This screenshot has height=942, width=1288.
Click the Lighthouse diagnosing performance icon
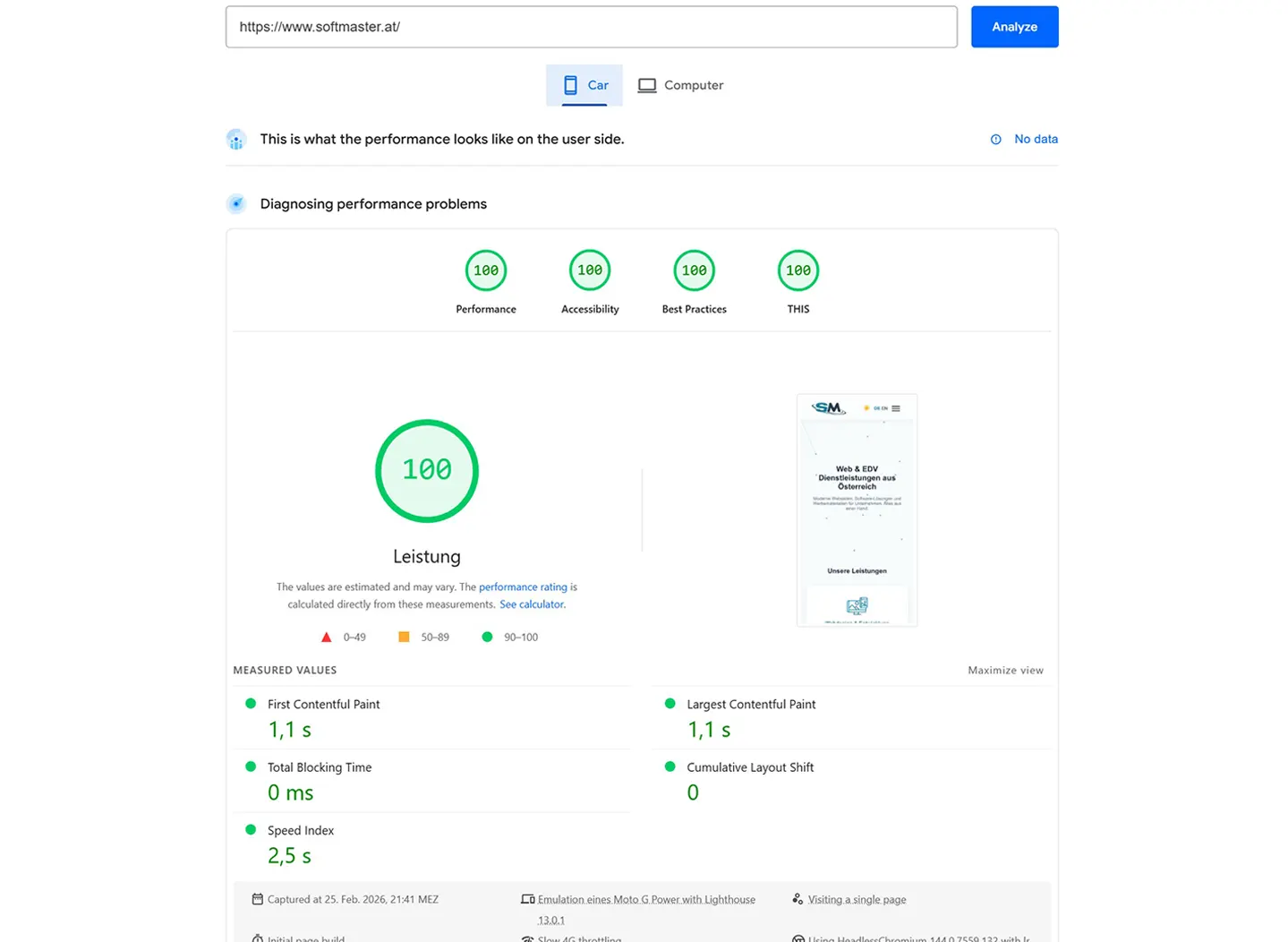[235, 203]
